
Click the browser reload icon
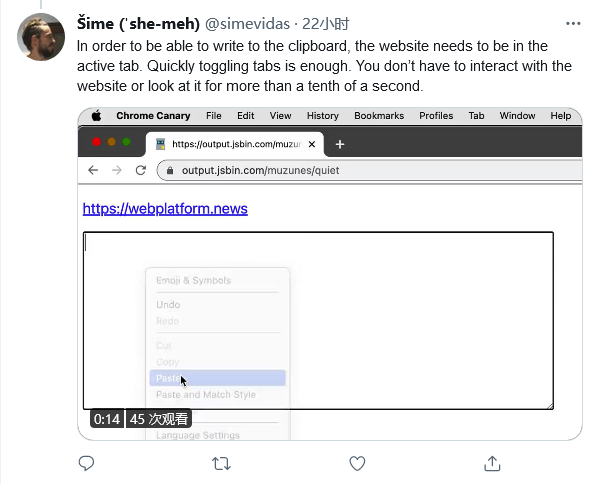click(141, 170)
